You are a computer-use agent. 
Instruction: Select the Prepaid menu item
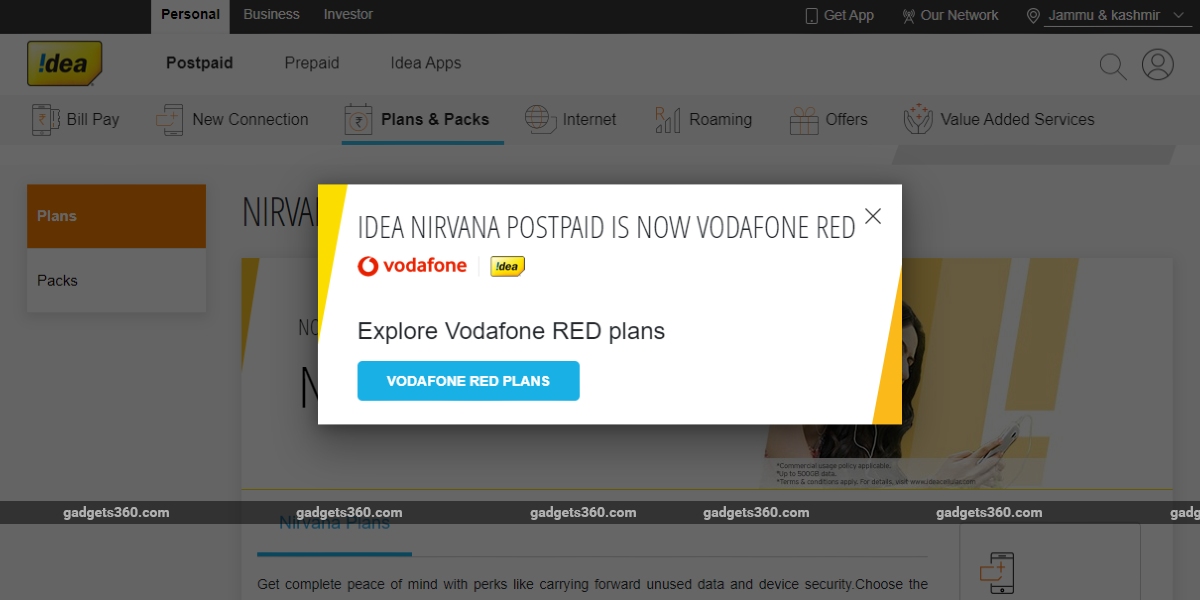click(x=312, y=63)
